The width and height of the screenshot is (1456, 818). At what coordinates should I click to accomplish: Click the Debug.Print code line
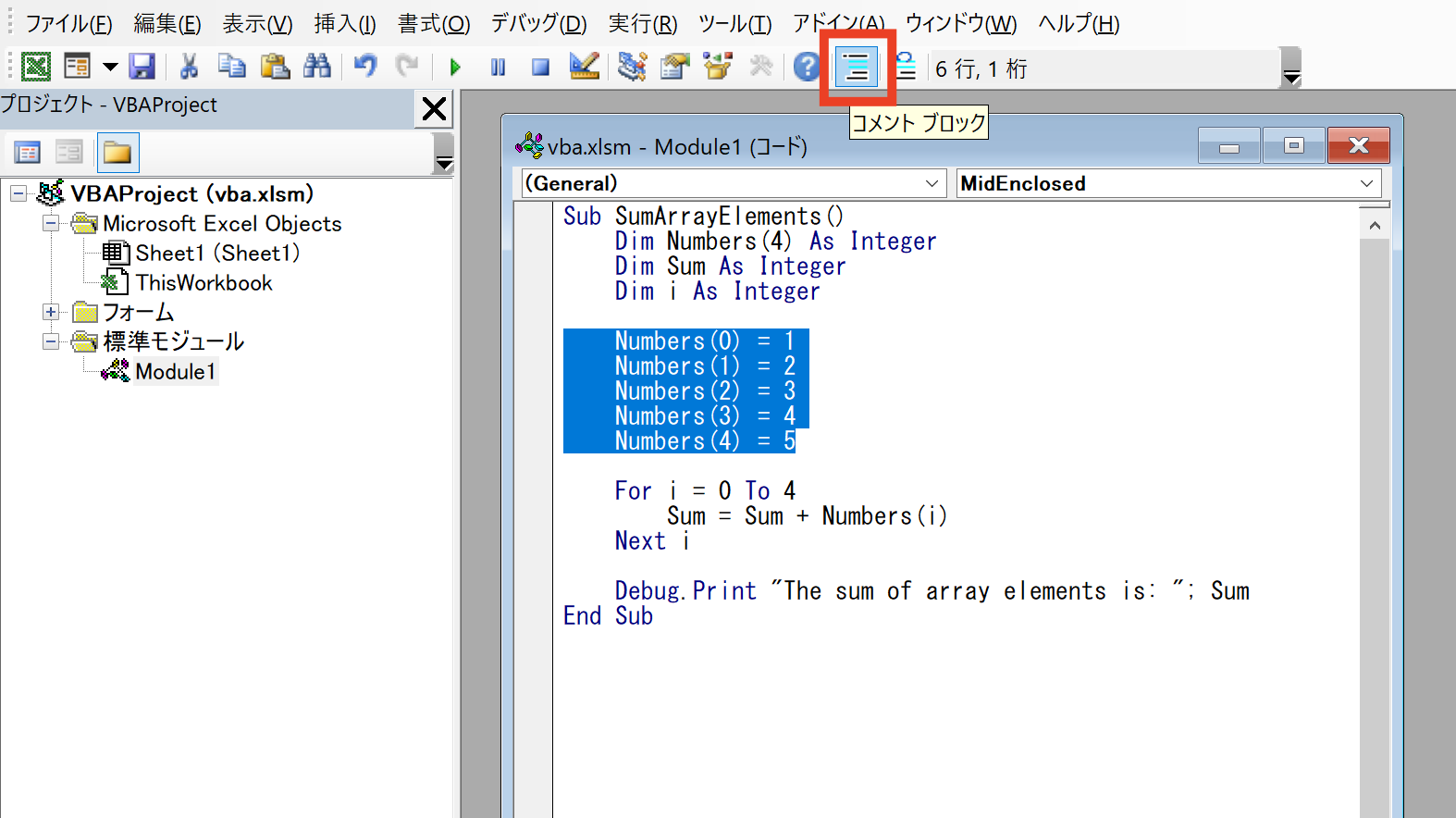pos(932,591)
